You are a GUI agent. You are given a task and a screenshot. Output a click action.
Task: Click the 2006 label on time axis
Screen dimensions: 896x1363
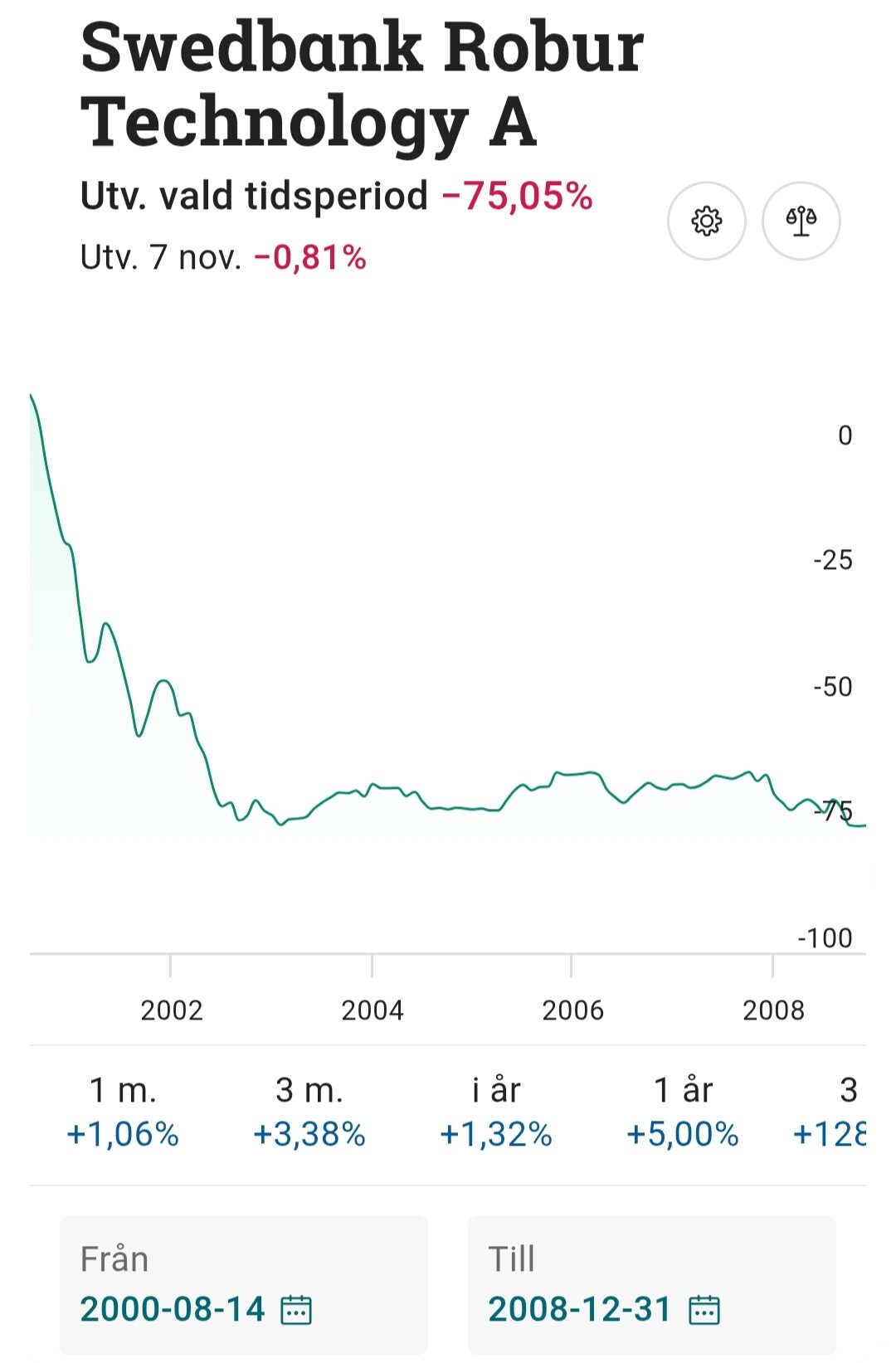point(572,1010)
